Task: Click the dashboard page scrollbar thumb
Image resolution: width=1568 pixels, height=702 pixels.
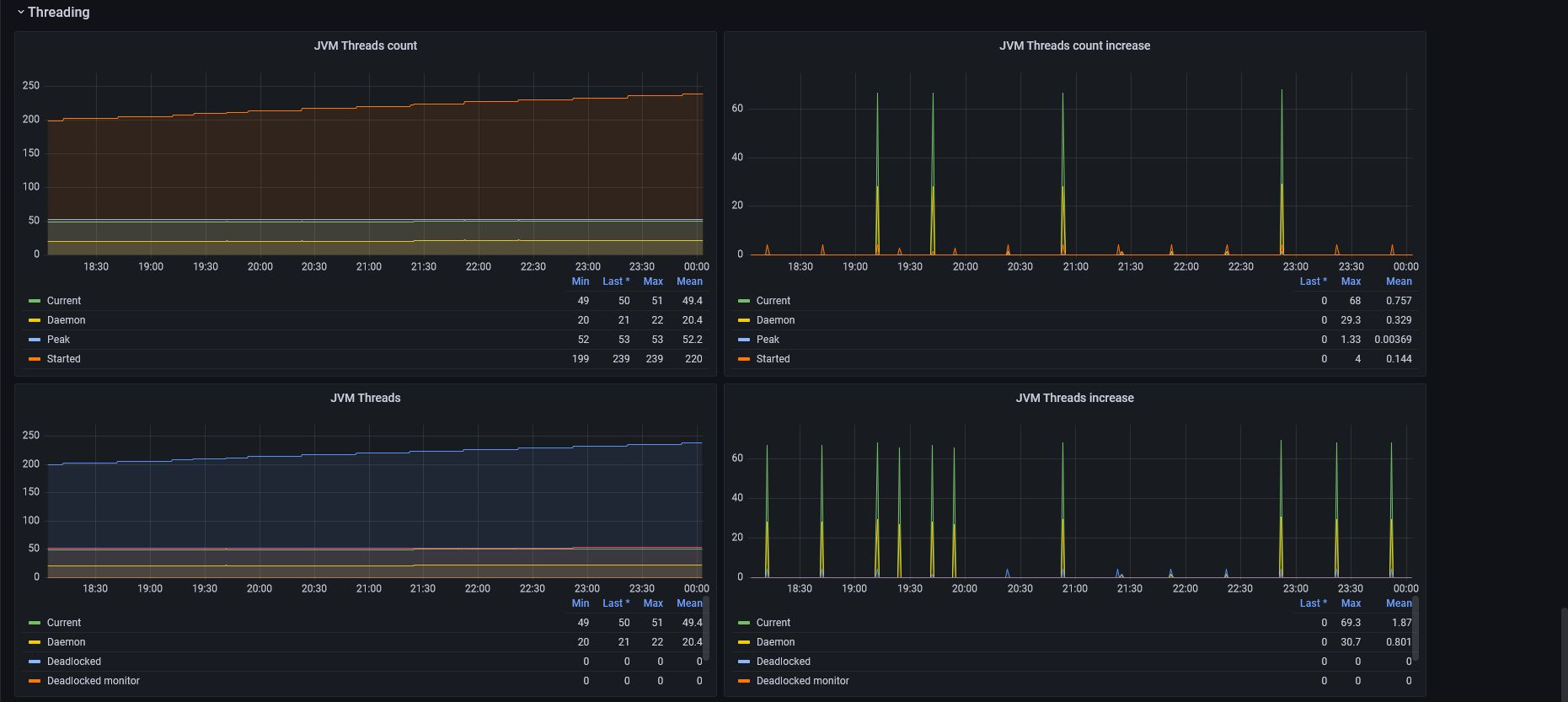Action: tap(1564, 655)
